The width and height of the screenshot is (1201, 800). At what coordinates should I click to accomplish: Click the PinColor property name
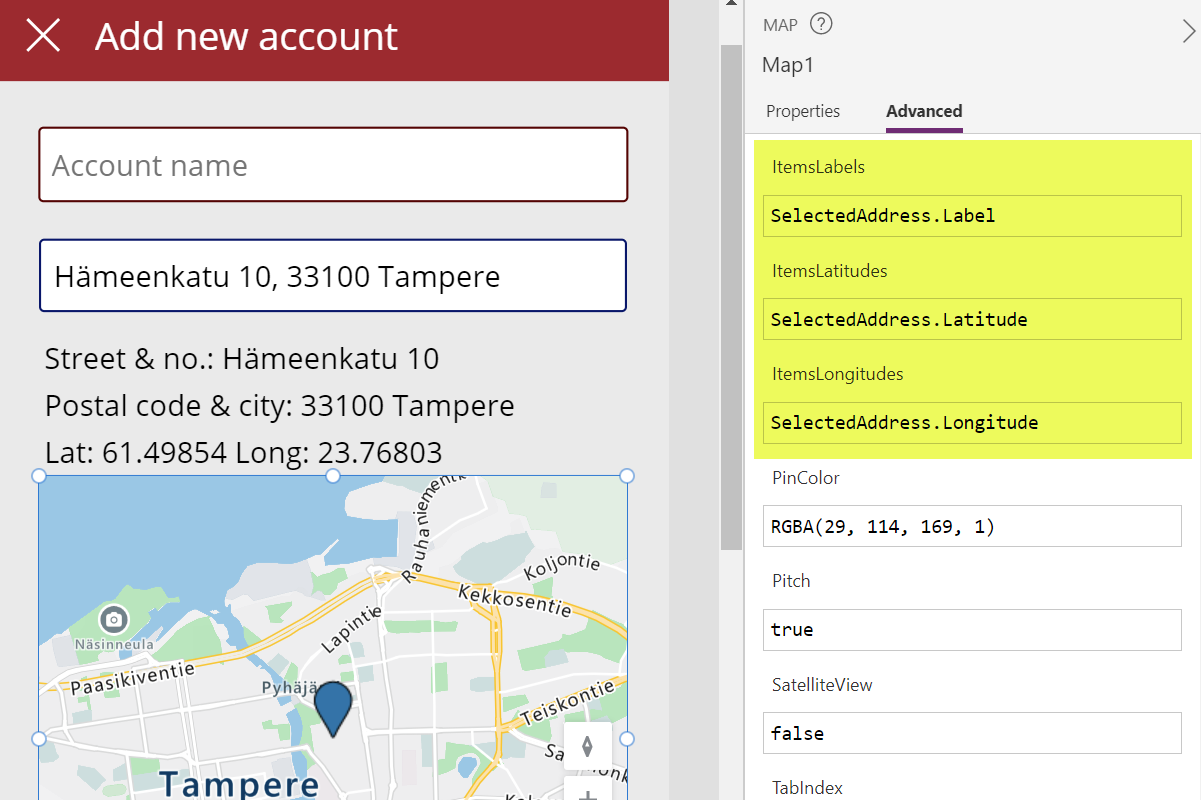click(805, 478)
